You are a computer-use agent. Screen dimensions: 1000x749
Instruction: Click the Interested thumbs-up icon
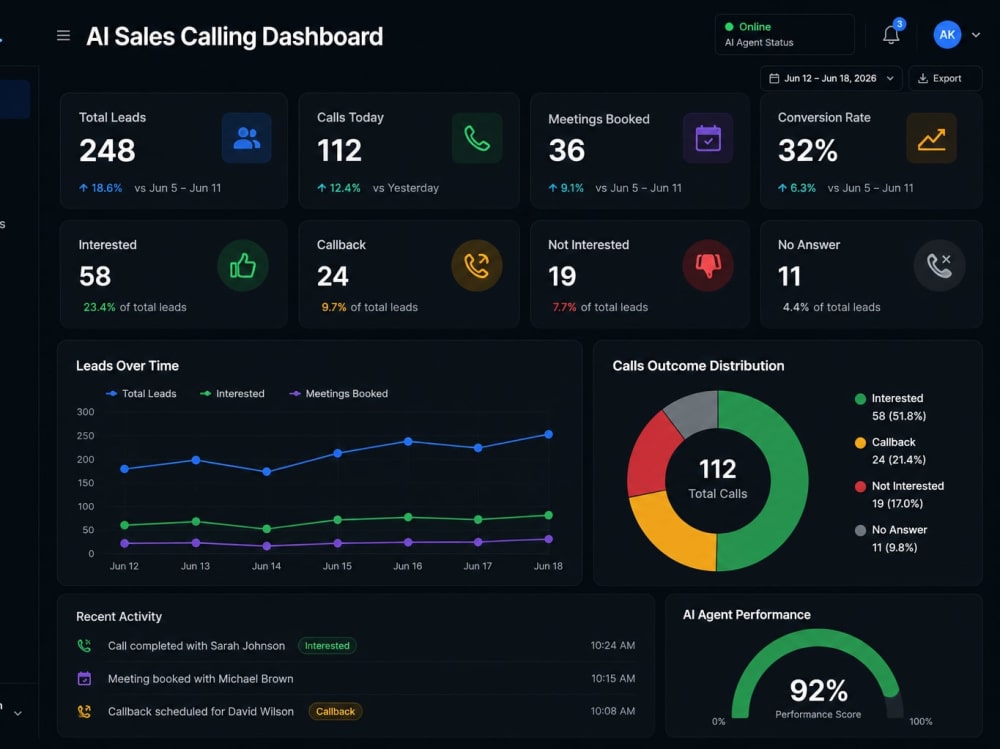pyautogui.click(x=243, y=265)
